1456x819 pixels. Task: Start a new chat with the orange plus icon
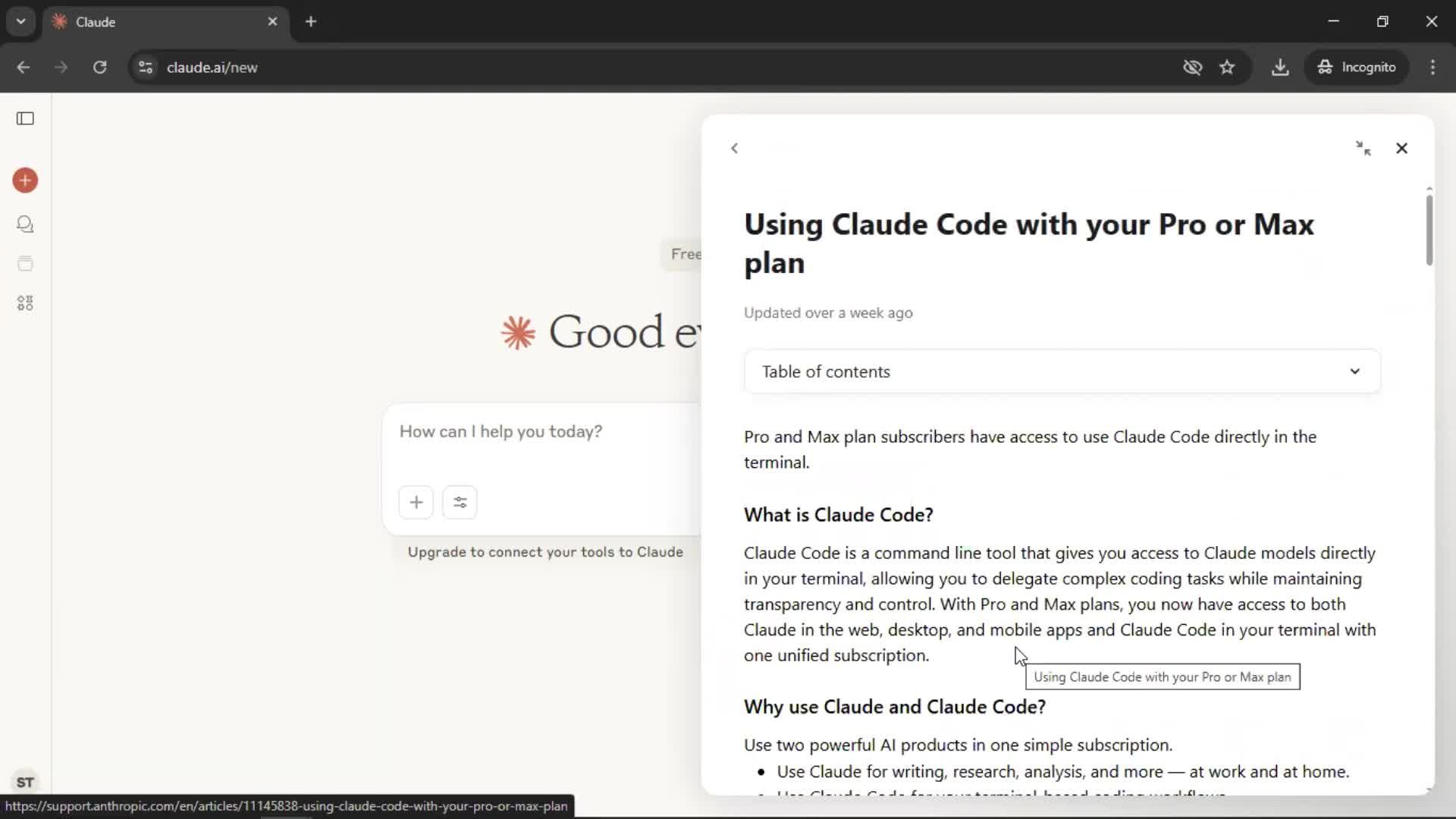click(x=25, y=180)
